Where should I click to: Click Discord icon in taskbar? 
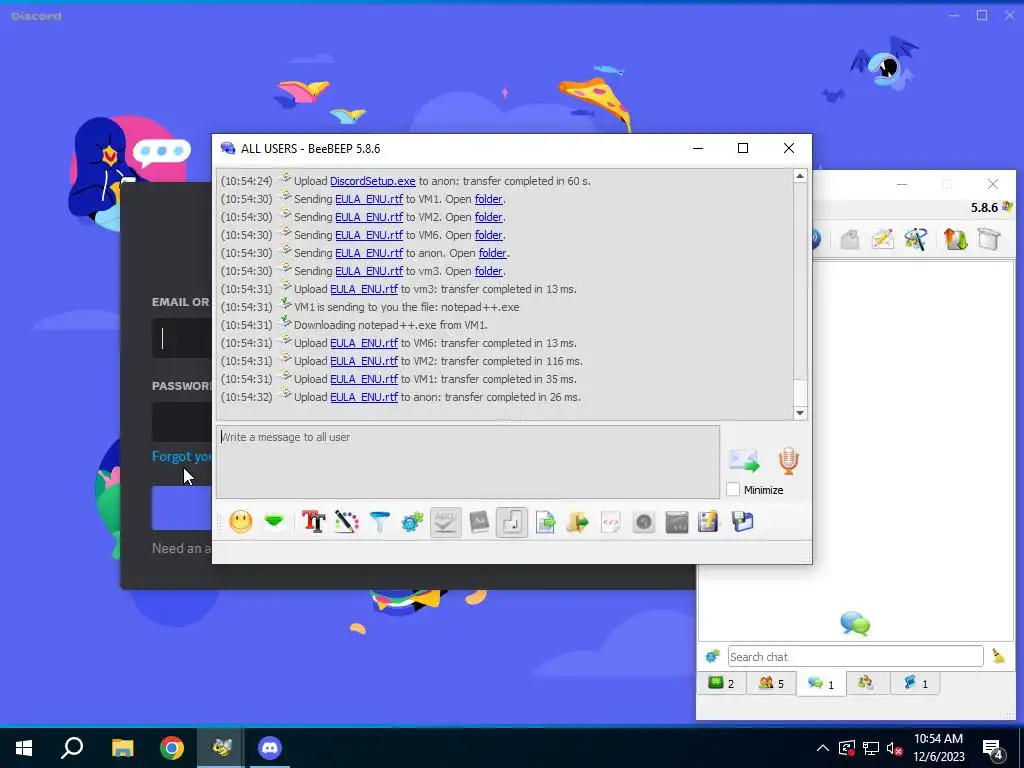[x=269, y=748]
